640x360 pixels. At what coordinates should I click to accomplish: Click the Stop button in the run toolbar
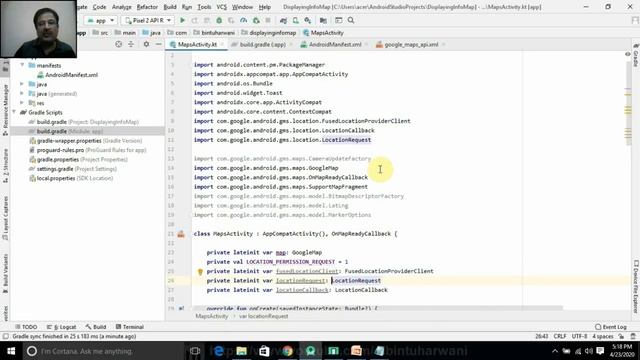click(x=268, y=20)
